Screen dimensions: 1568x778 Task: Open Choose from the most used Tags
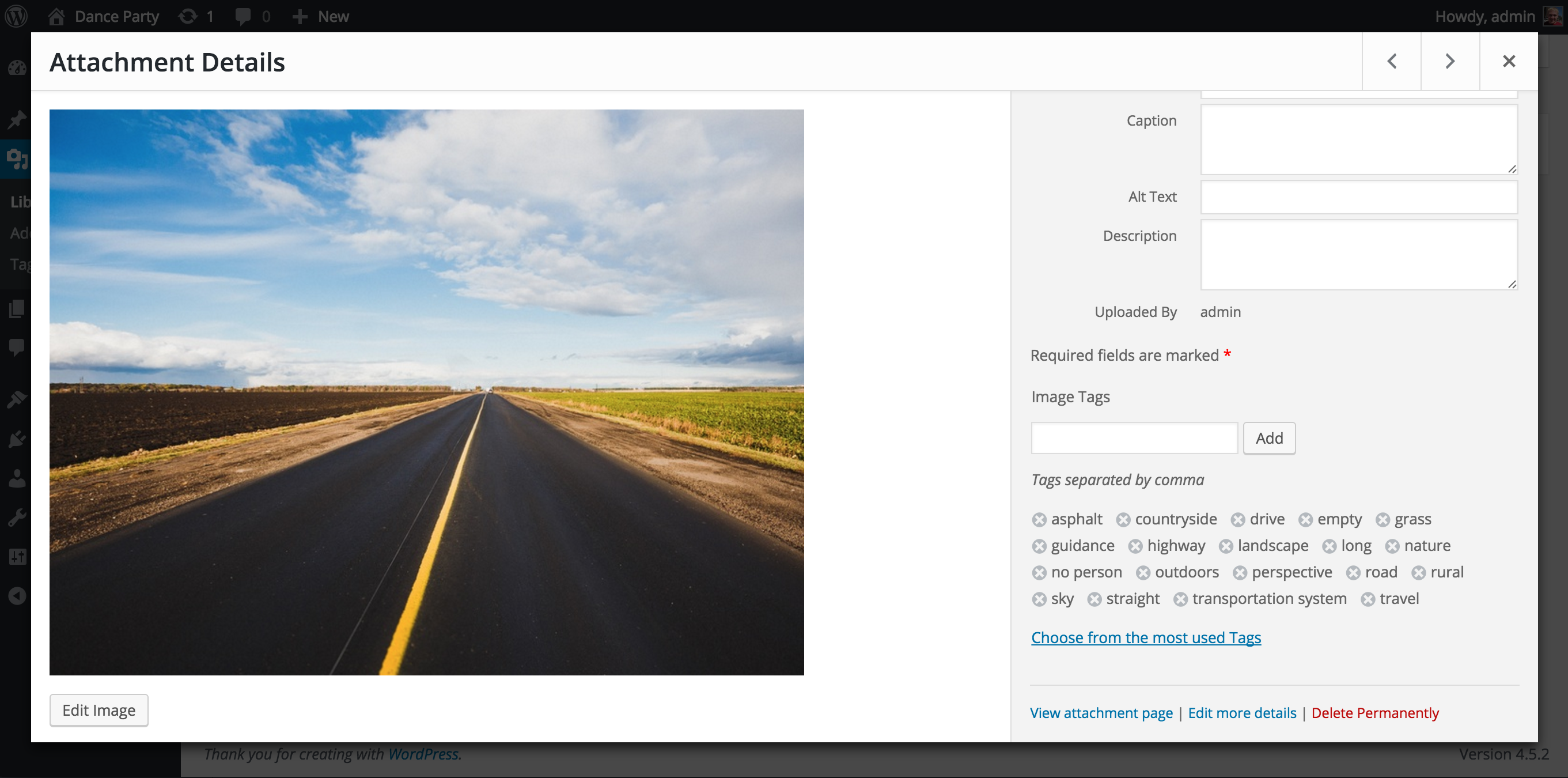1146,637
